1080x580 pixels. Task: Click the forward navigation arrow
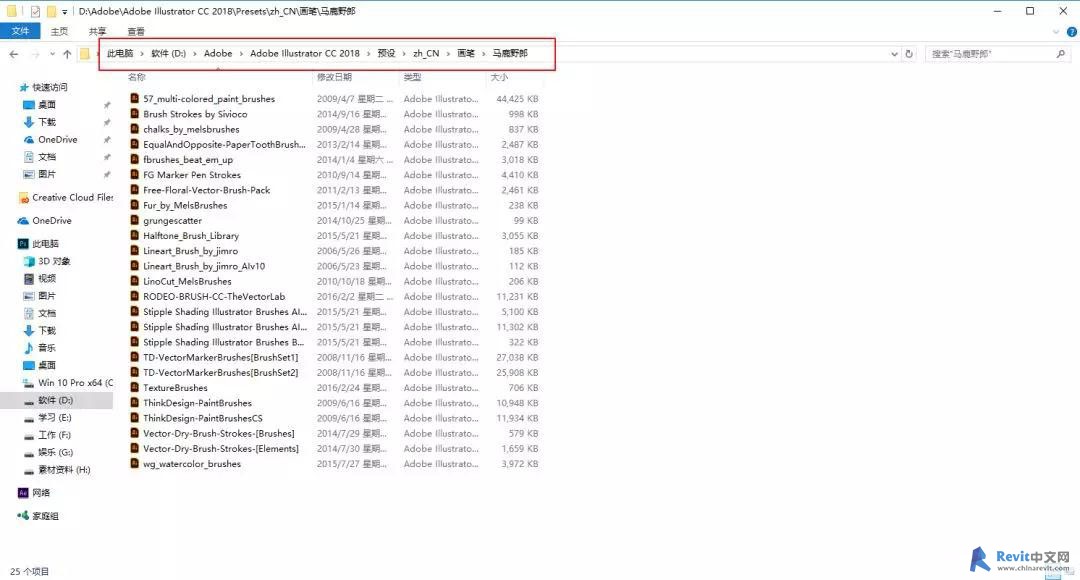[36, 54]
